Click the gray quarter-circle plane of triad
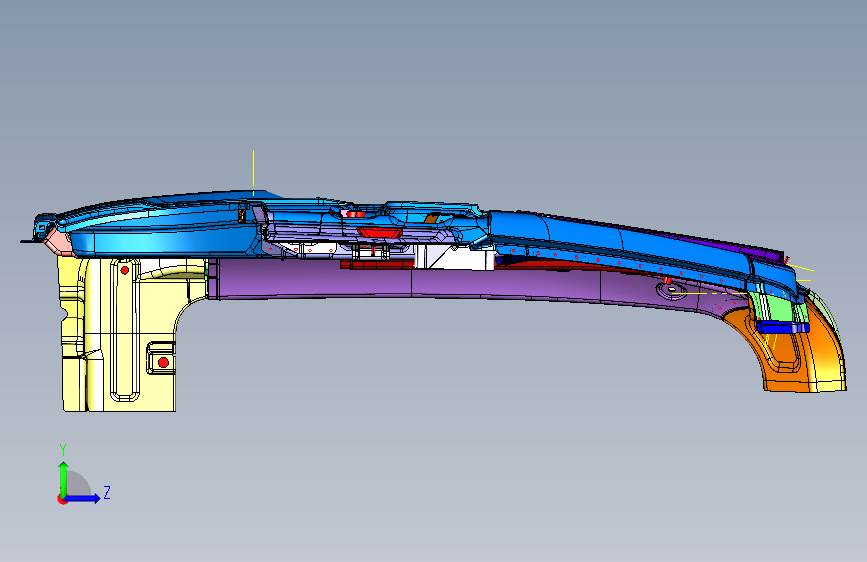This screenshot has height=562, width=867. [76, 485]
